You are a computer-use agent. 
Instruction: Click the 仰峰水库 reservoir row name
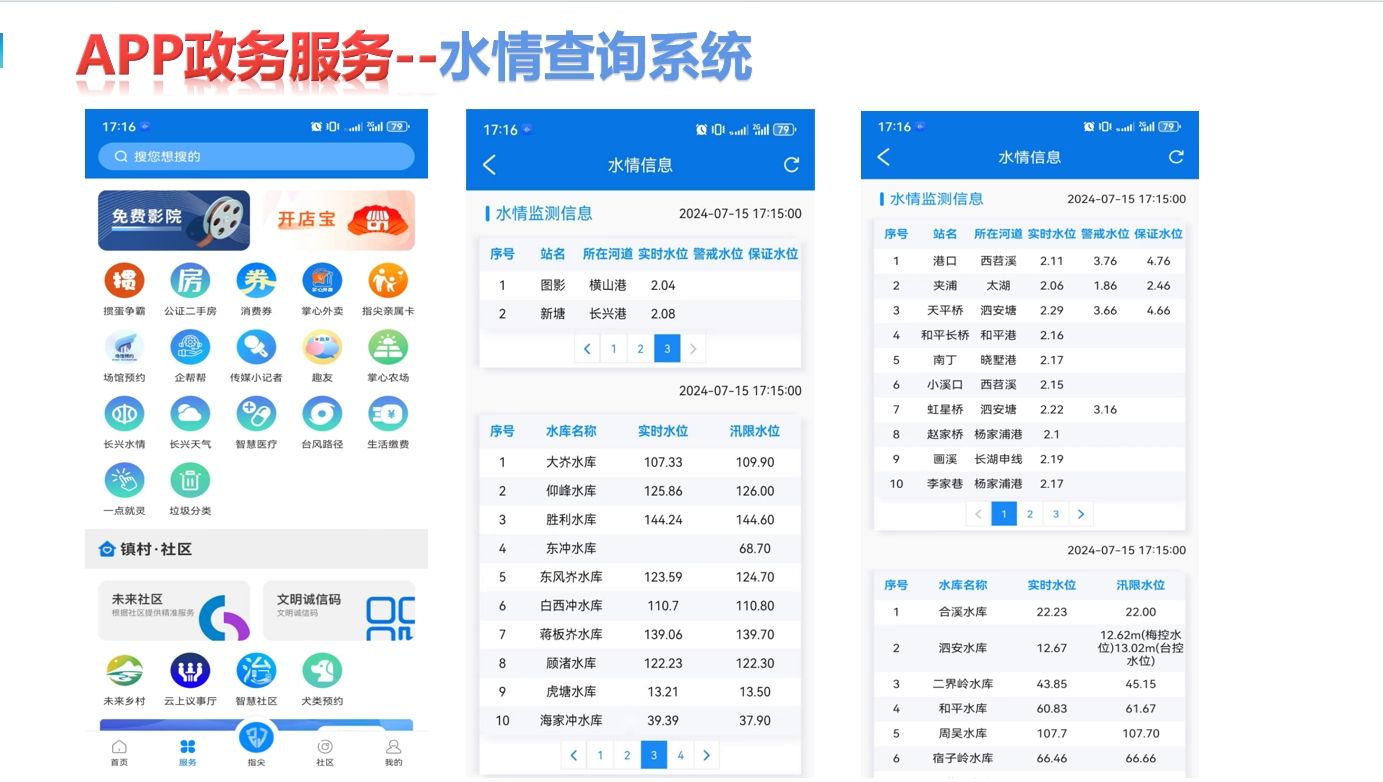coord(571,491)
